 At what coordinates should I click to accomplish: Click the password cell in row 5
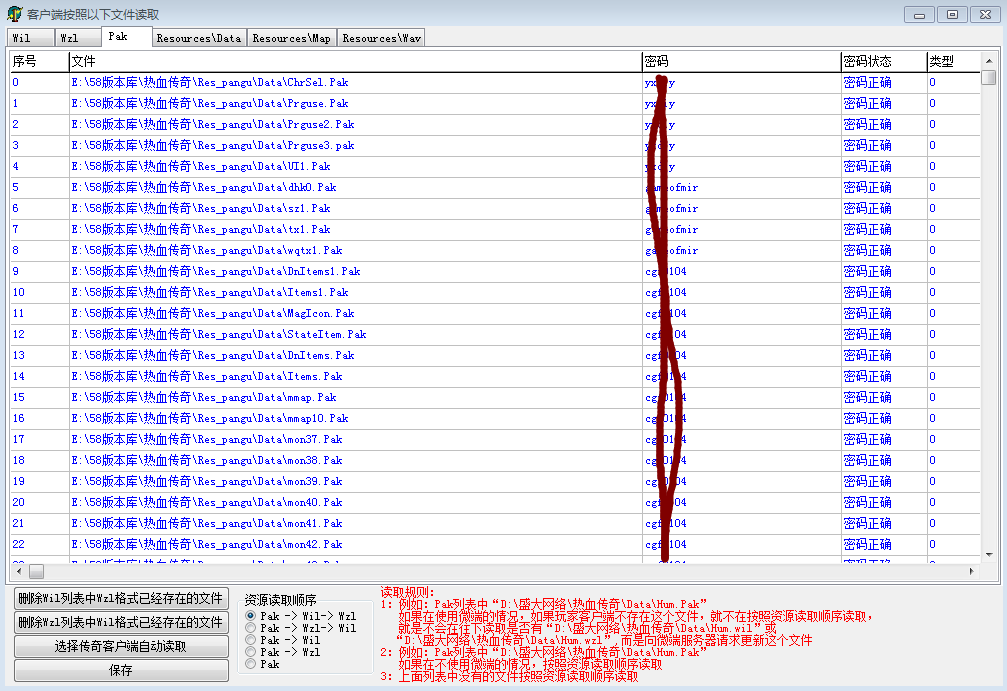tap(741, 188)
